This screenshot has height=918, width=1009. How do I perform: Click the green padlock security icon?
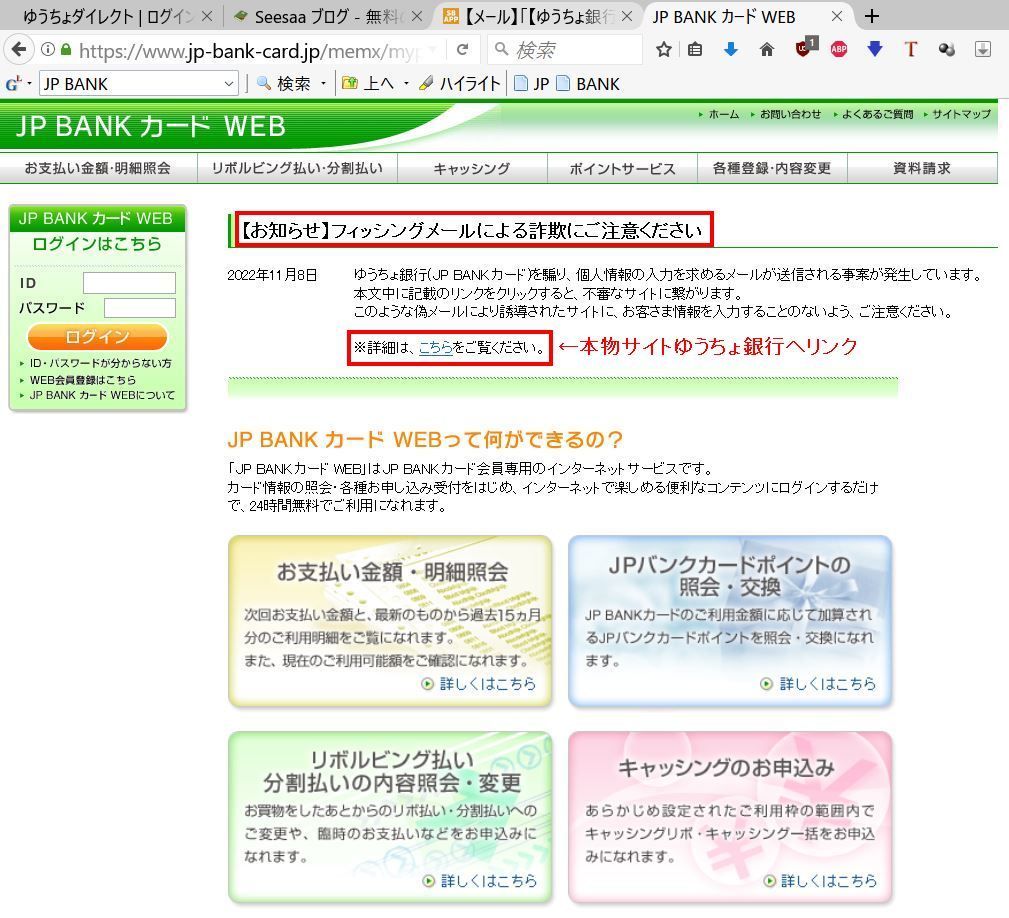coord(66,49)
